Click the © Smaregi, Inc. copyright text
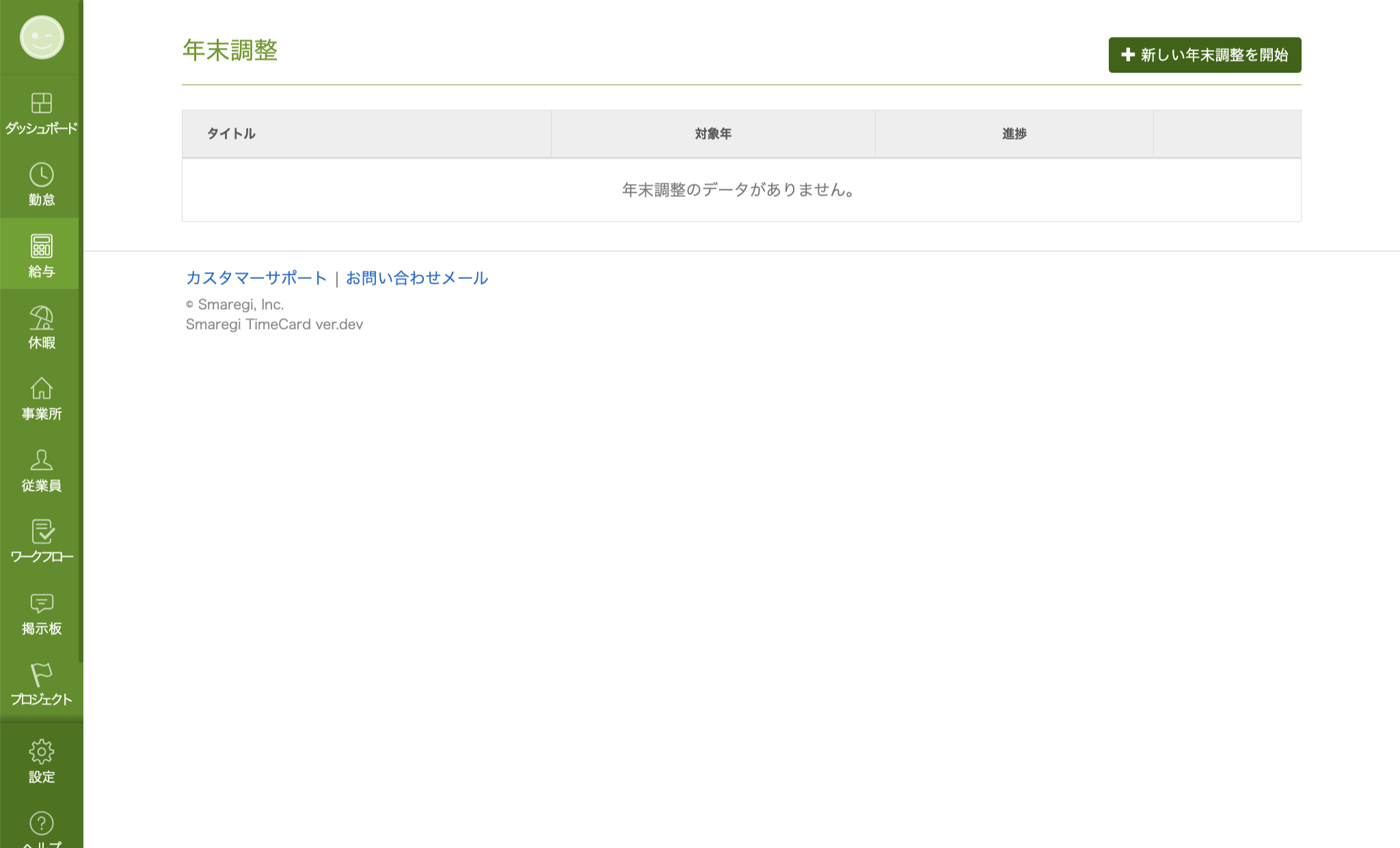Viewport: 1400px width, 848px height. [x=234, y=304]
